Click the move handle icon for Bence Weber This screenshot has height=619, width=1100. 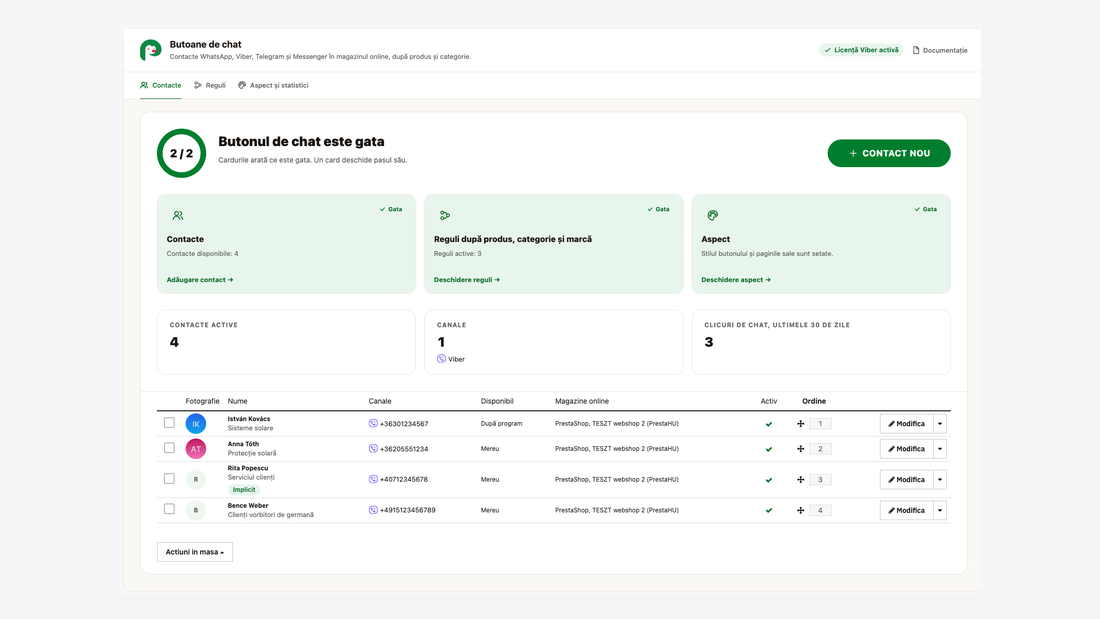coord(800,510)
